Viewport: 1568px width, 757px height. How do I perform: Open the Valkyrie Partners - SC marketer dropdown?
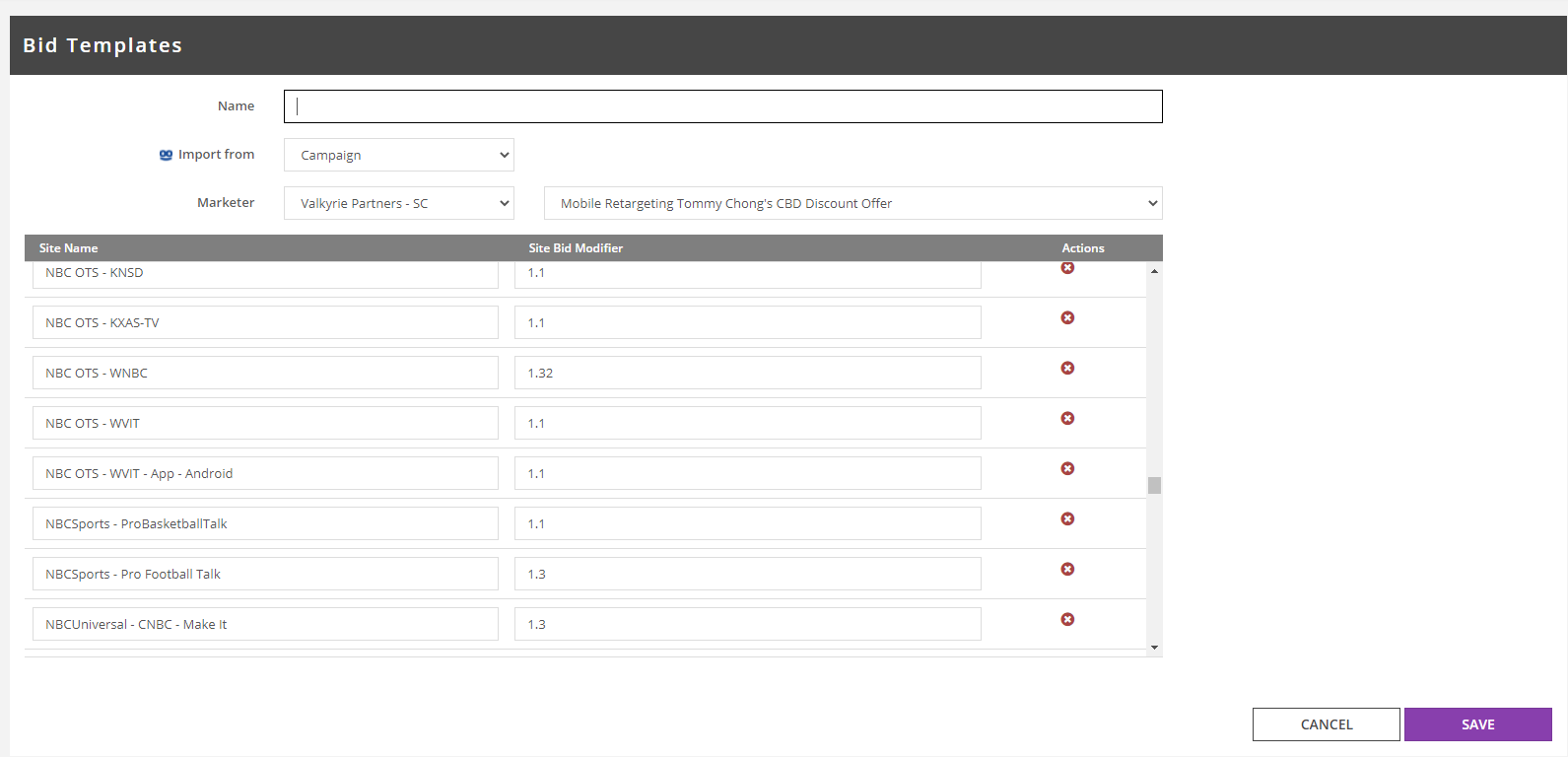(399, 203)
